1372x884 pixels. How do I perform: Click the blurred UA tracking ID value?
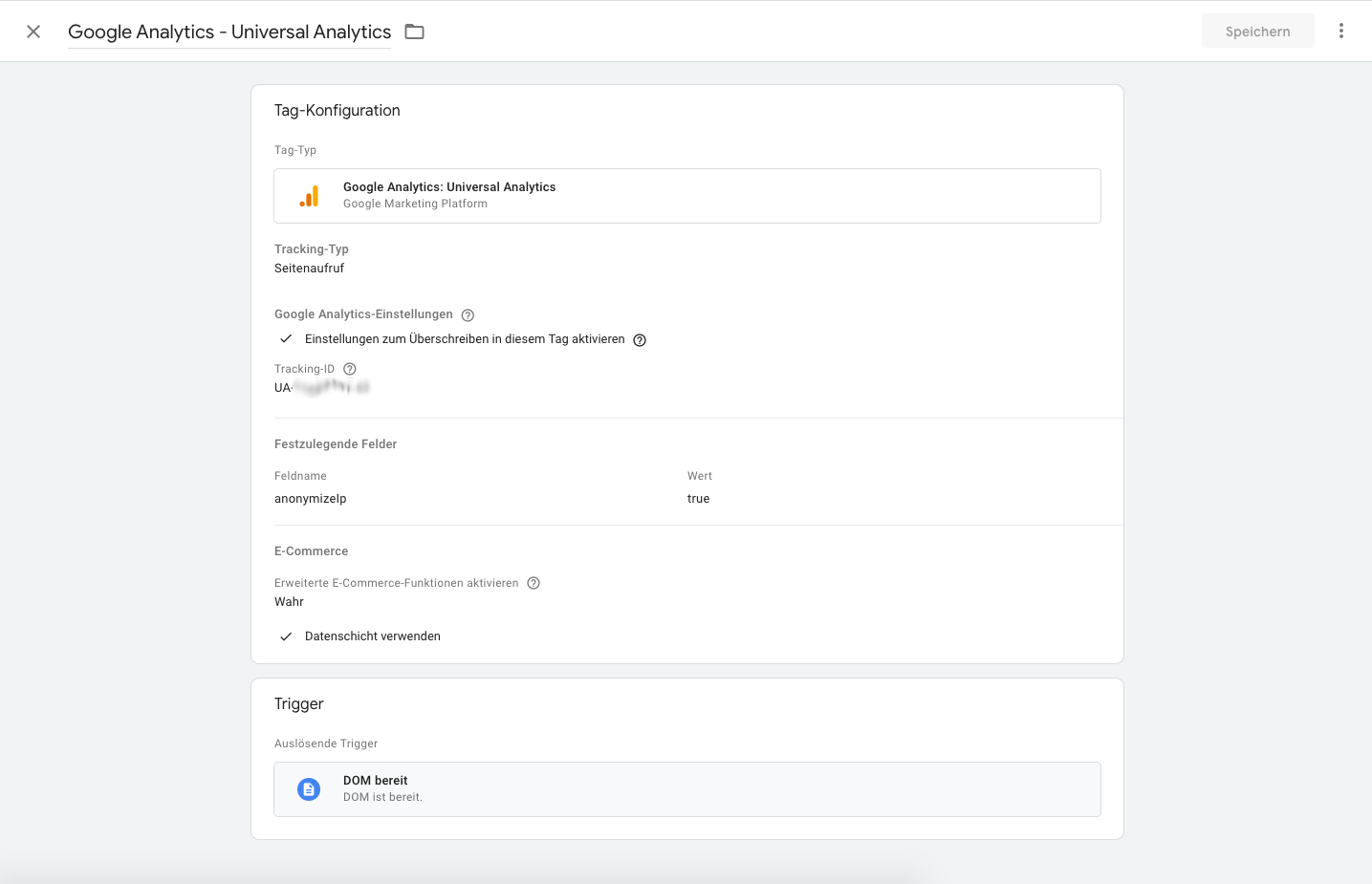[x=321, y=387]
